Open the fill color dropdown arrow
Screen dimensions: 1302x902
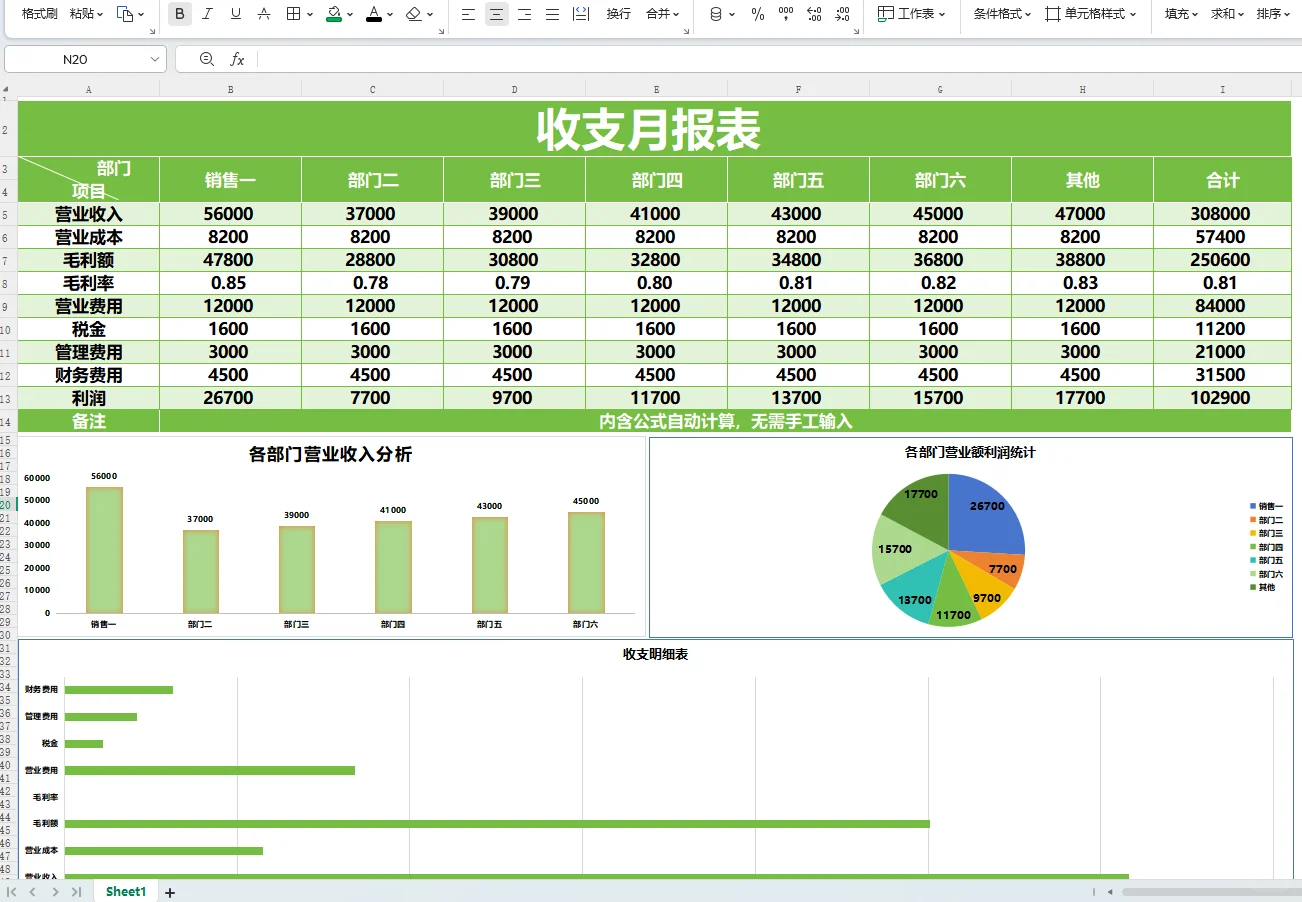350,14
